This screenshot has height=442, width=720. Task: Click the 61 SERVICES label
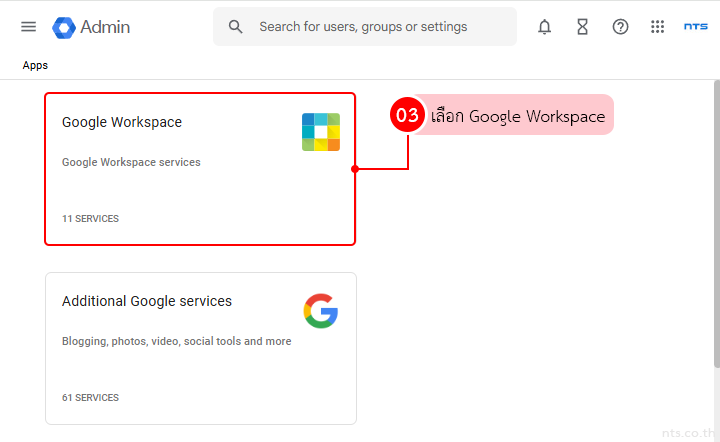tap(90, 397)
